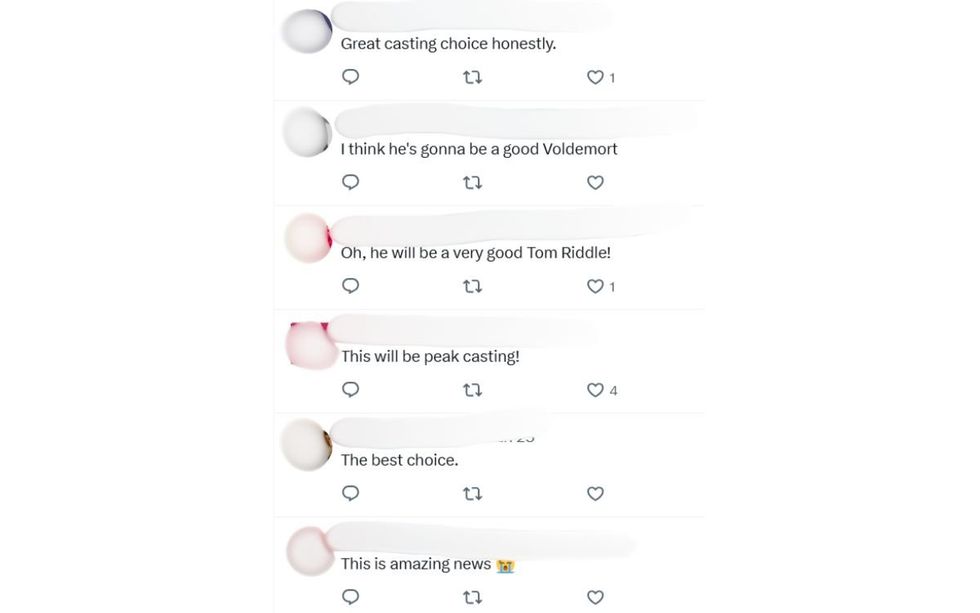Toggle the heart on "This is amazing news"

click(x=595, y=597)
